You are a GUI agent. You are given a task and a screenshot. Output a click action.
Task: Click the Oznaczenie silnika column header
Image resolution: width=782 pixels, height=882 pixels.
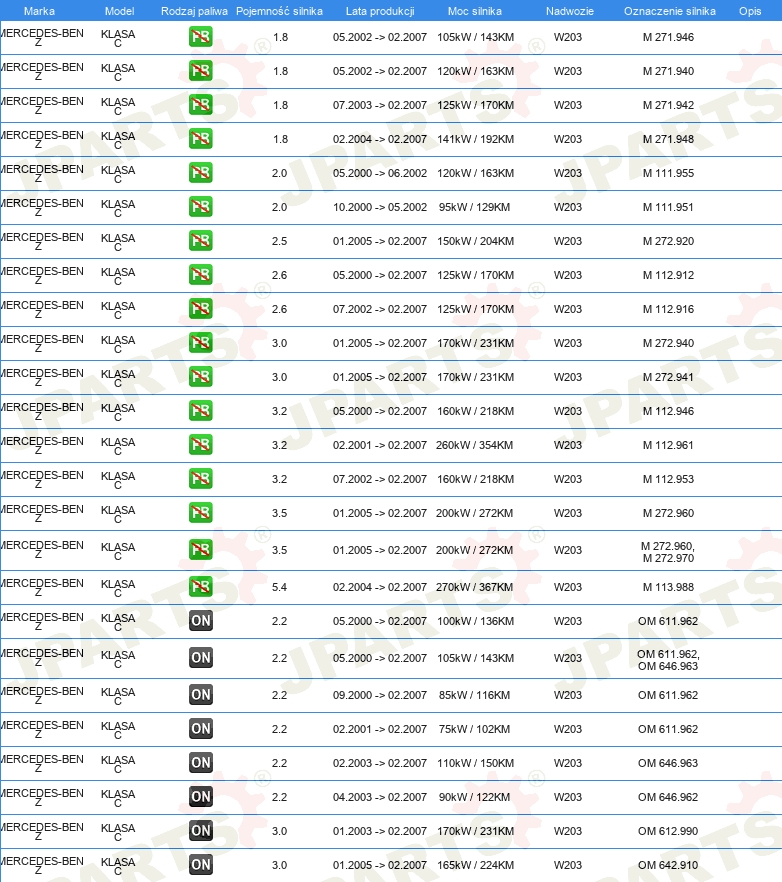(669, 11)
